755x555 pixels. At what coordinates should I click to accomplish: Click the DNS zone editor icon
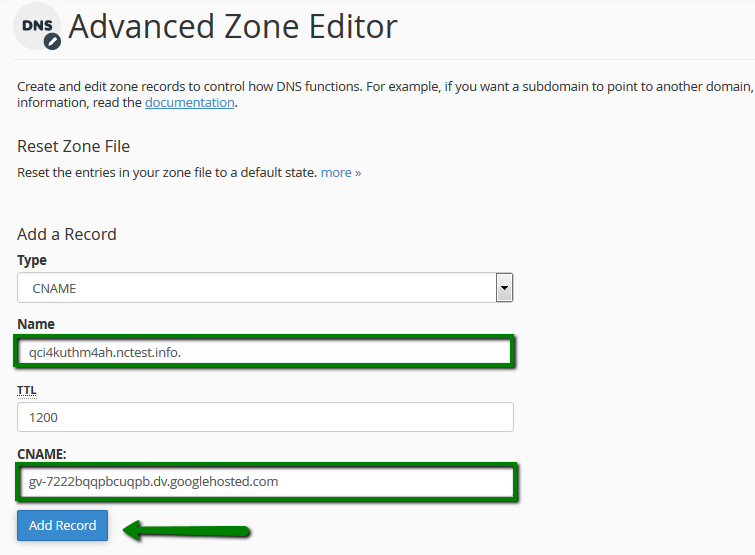(37, 26)
